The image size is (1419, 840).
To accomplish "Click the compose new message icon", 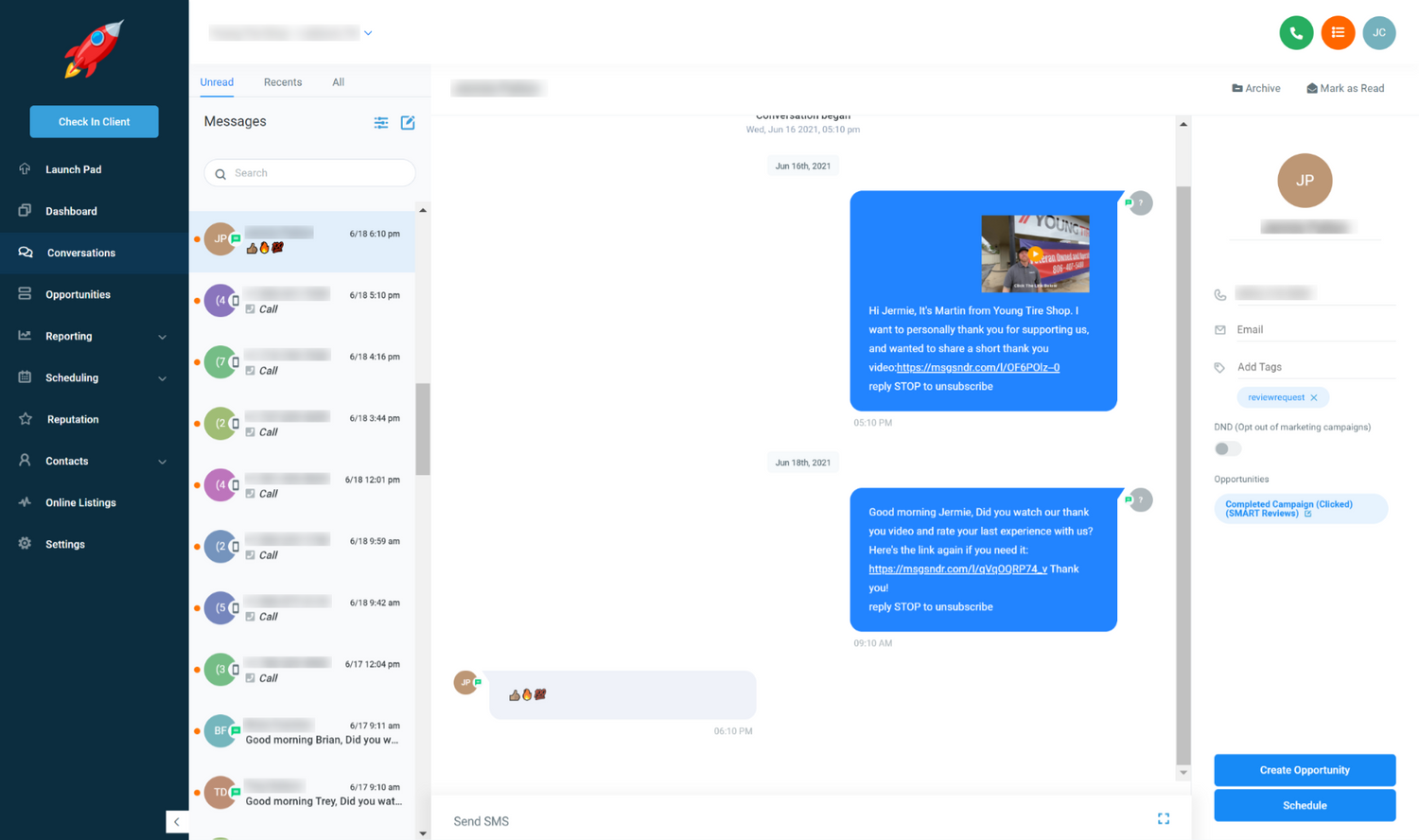I will (408, 123).
